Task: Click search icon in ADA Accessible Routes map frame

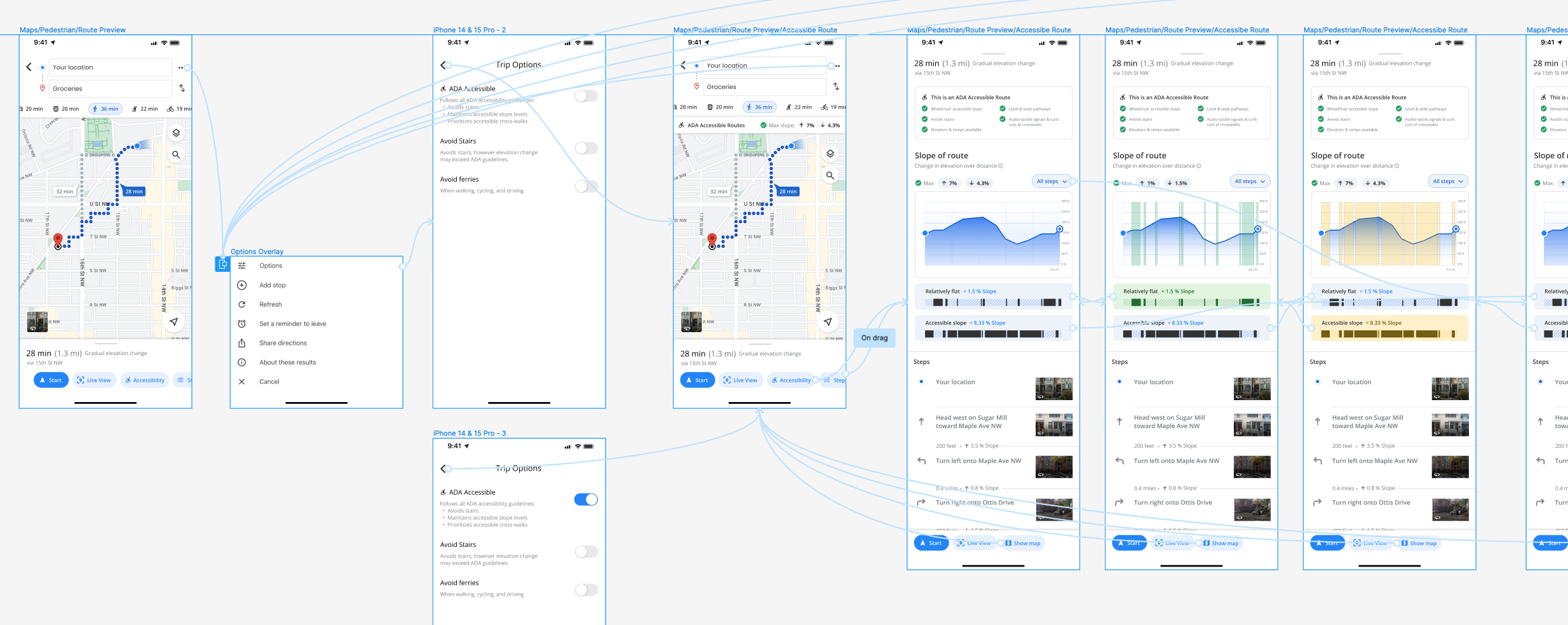Action: (830, 175)
